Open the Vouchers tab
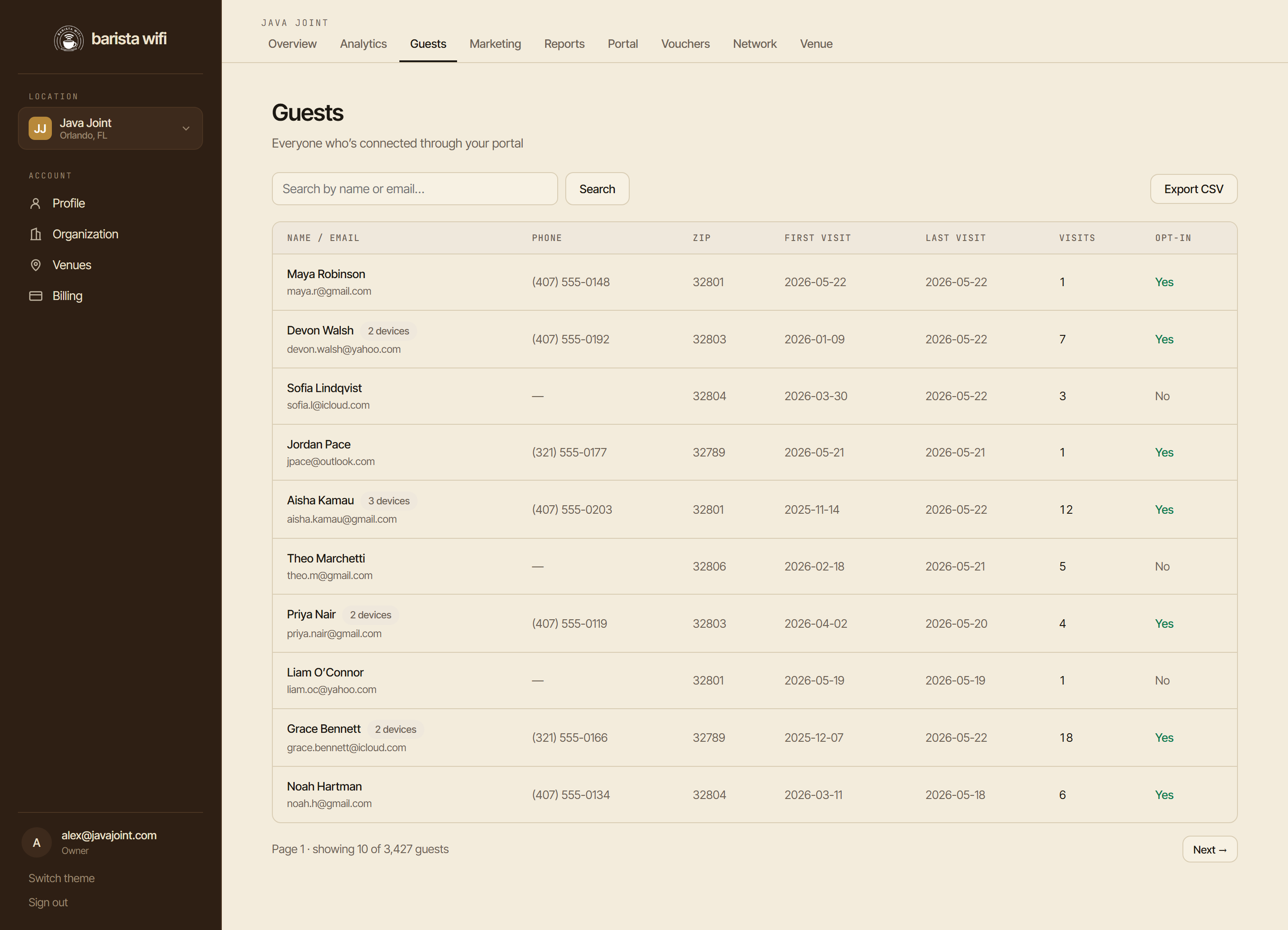 686,44
